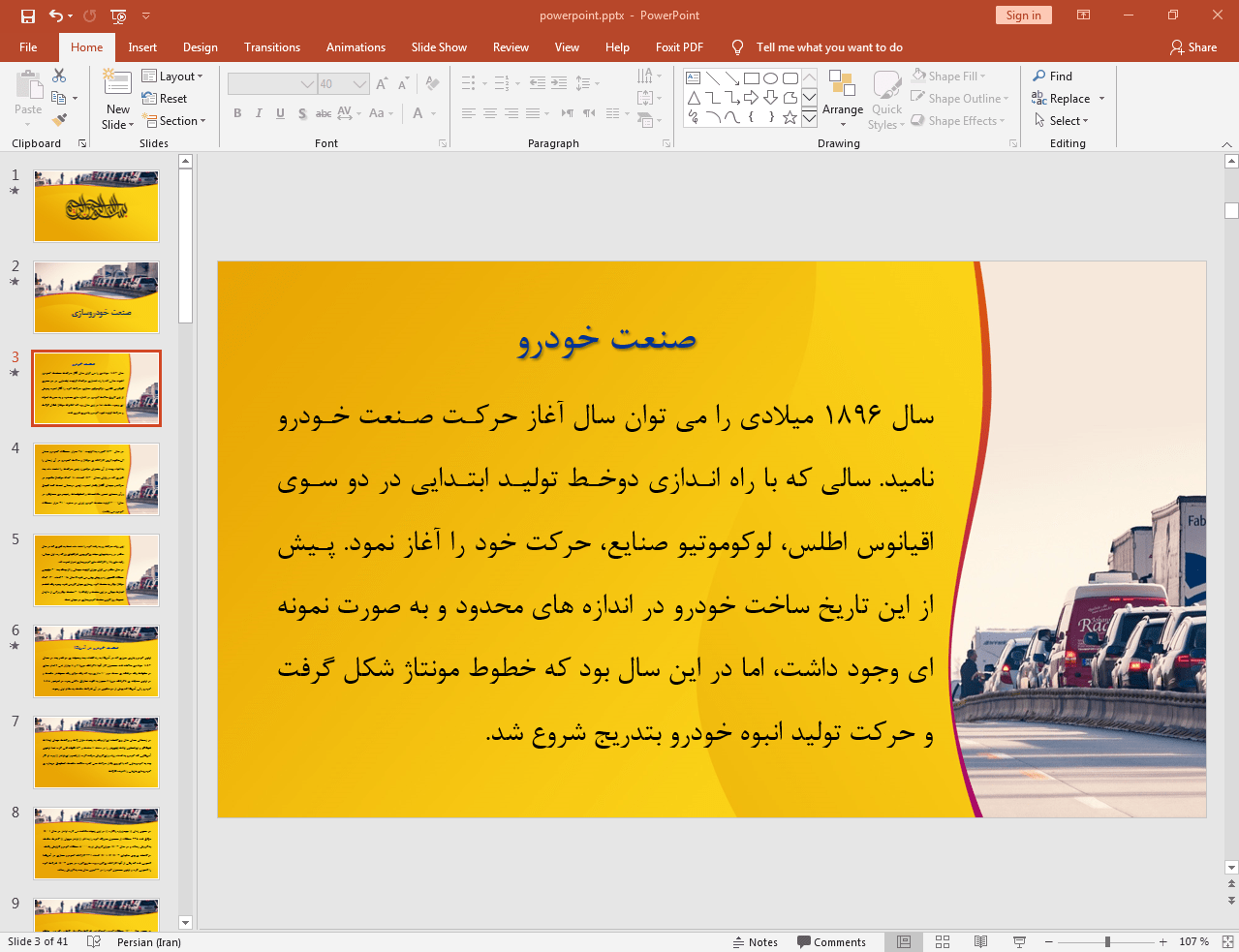
Task: Open the font size dropdown
Action: [x=360, y=84]
